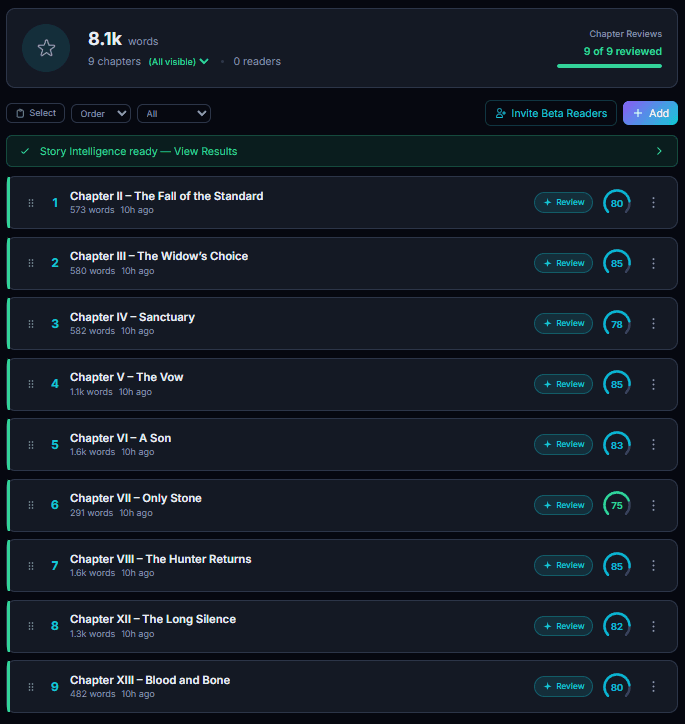Viewport: 685px width, 724px height.
Task: Open Chapter III – The Widow's Choice
Action: point(159,256)
